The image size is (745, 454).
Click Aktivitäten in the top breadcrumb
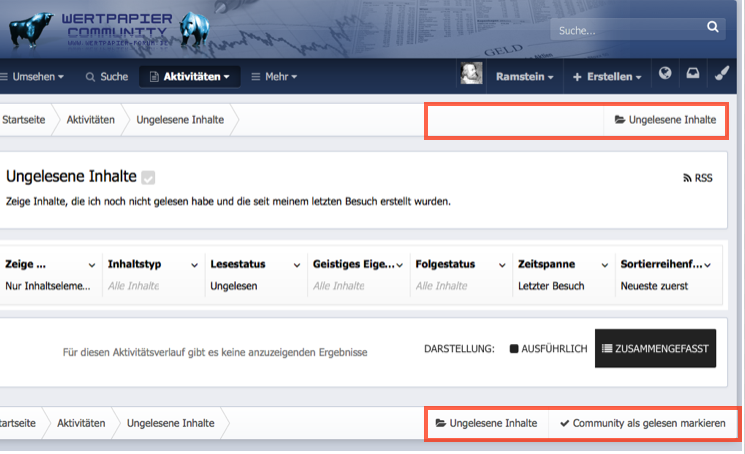[x=90, y=120]
